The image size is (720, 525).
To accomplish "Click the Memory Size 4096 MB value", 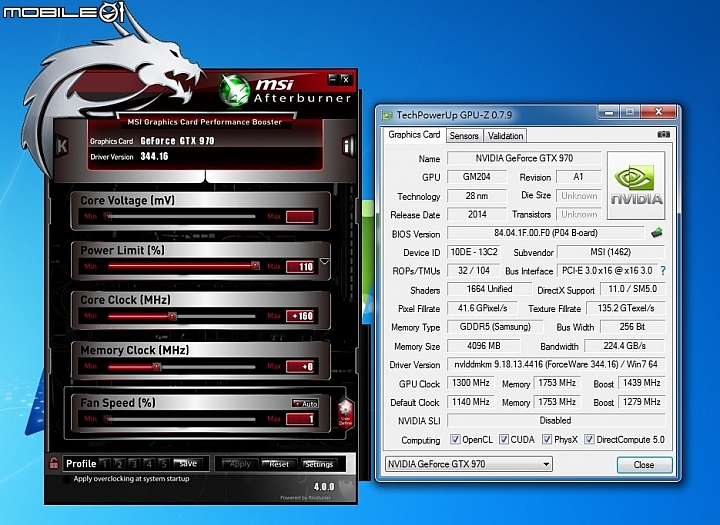I will point(484,345).
